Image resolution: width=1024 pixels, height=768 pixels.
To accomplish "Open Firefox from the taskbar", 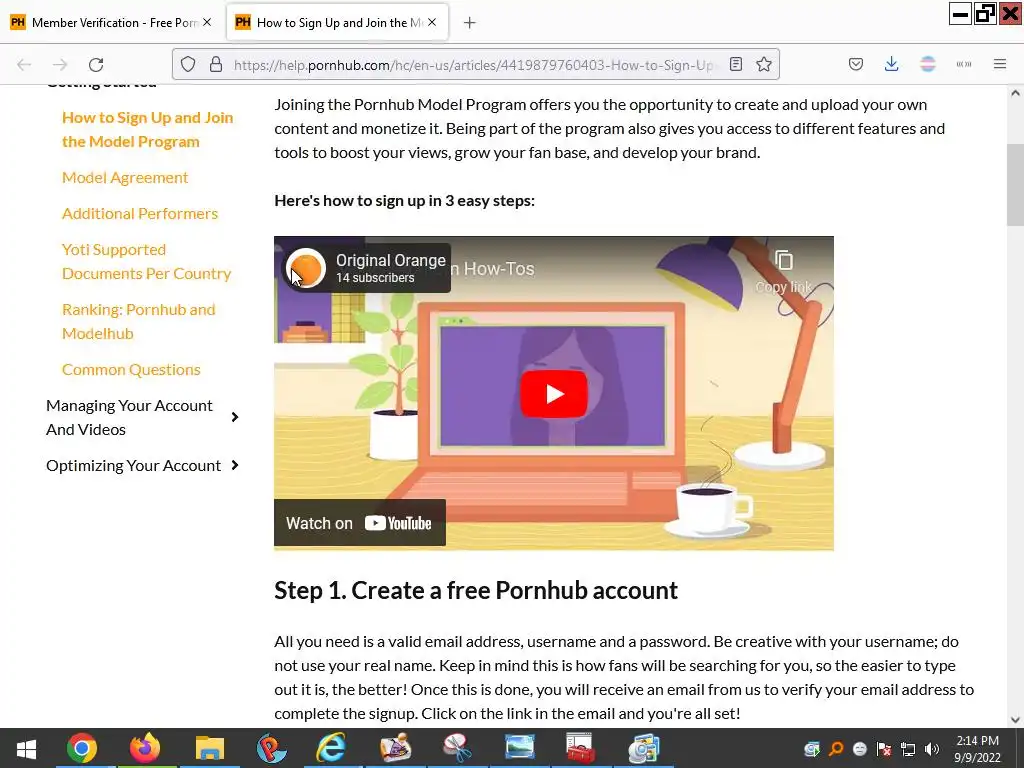I will click(x=145, y=748).
